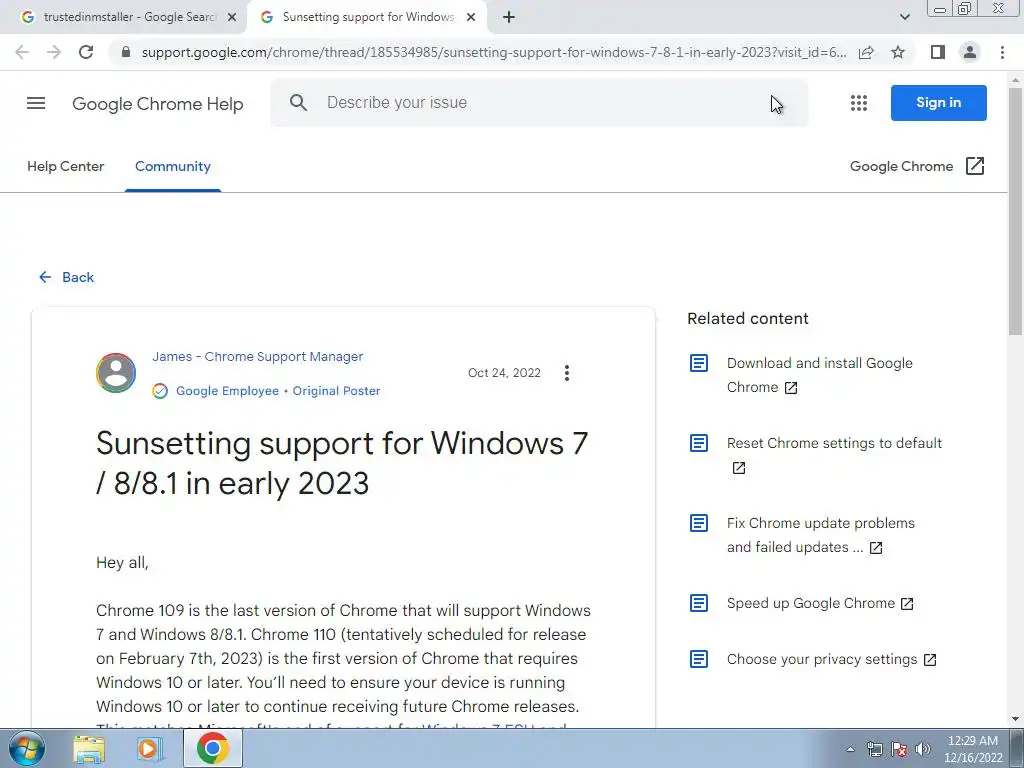The height and width of the screenshot is (768, 1024).
Task: View site info via the padlock icon
Action: (x=126, y=52)
